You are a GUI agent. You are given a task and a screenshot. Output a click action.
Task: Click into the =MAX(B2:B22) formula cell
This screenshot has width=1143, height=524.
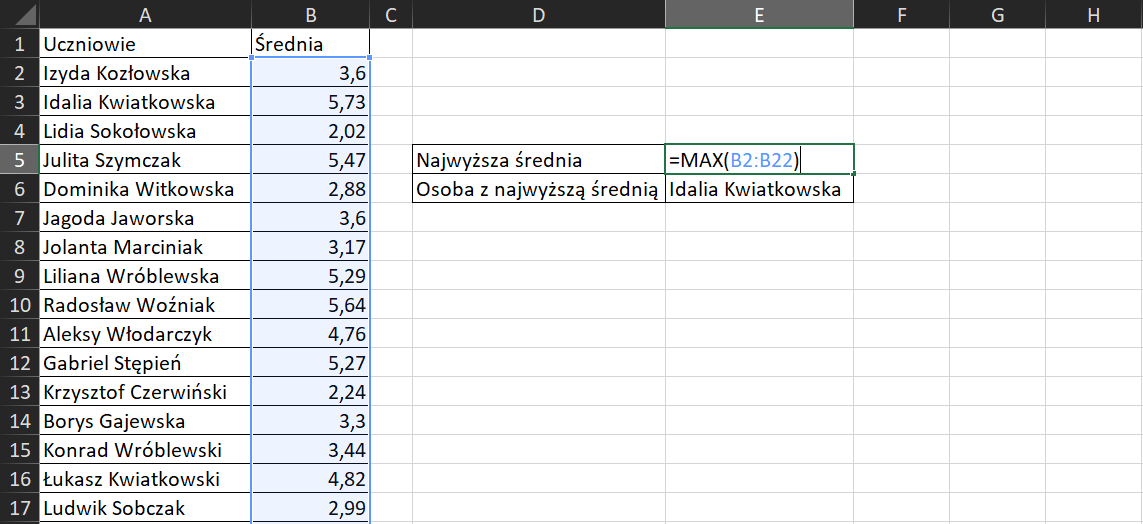pyautogui.click(x=759, y=160)
